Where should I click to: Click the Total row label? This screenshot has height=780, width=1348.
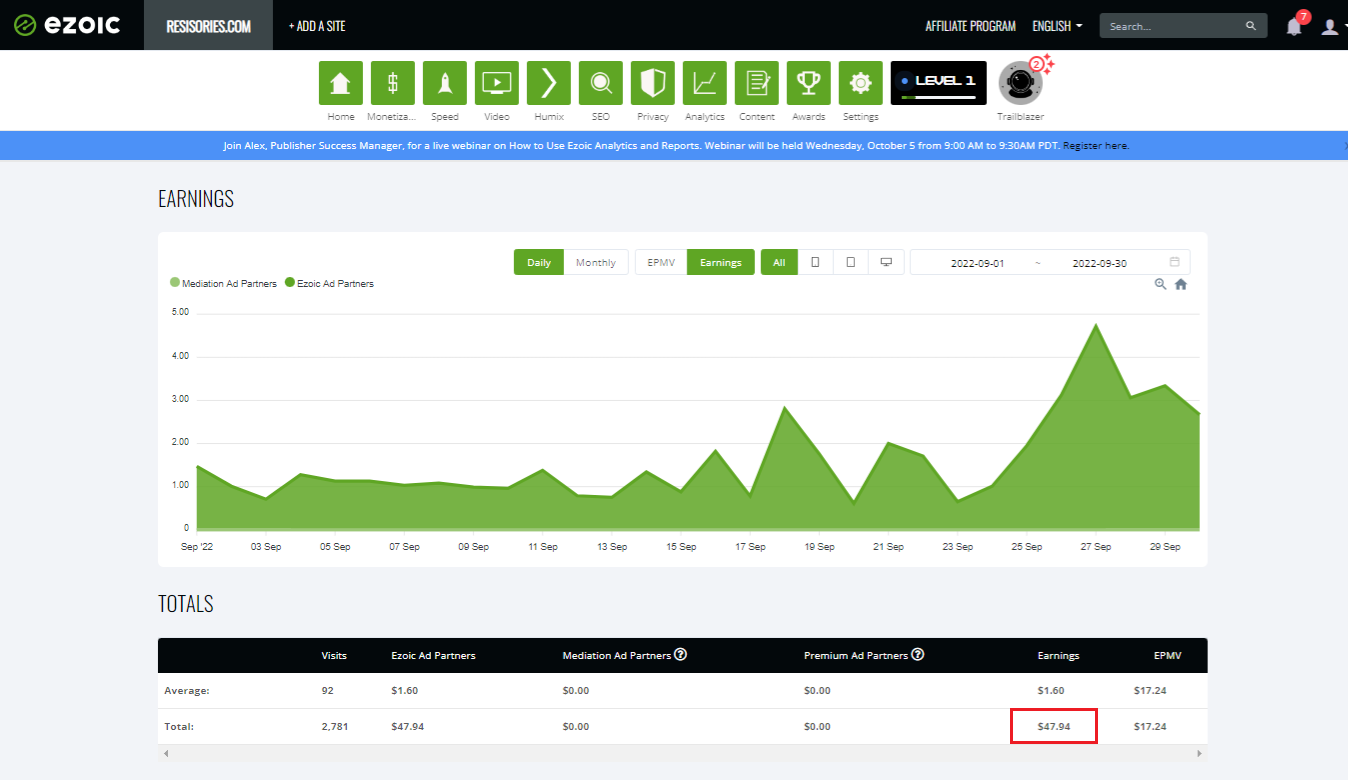179,726
